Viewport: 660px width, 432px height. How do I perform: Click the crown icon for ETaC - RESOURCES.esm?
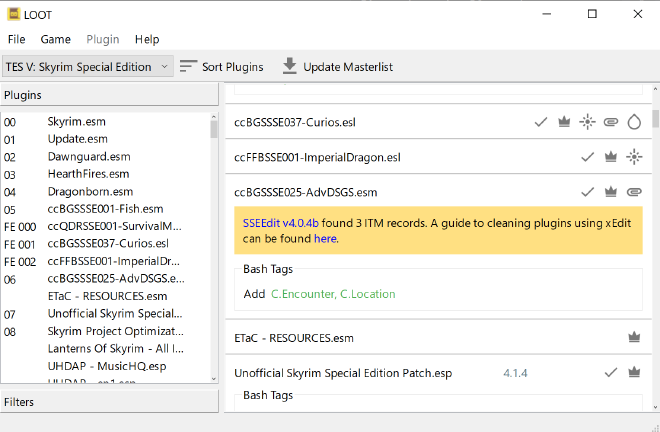[x=633, y=338]
